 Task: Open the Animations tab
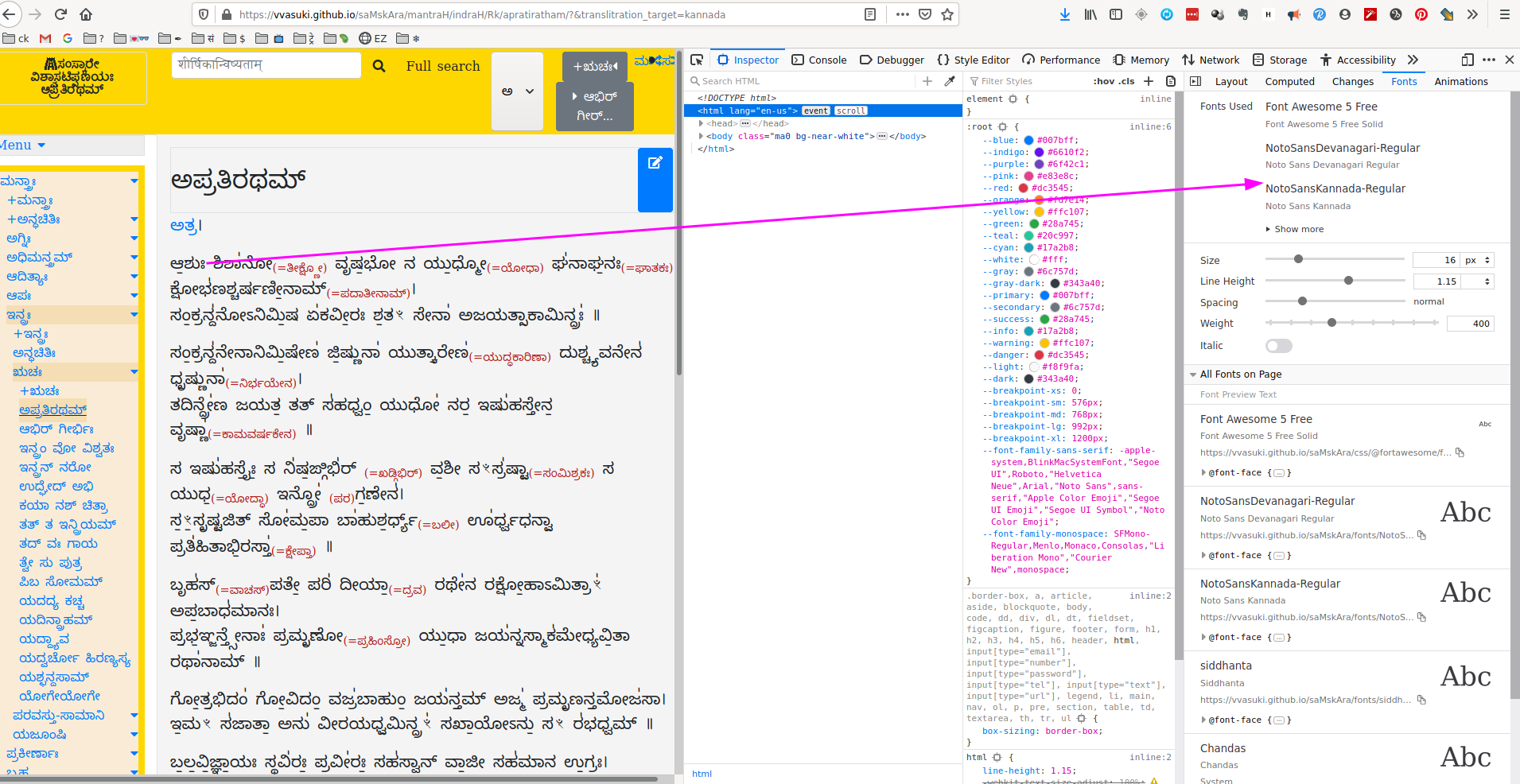(x=1461, y=81)
